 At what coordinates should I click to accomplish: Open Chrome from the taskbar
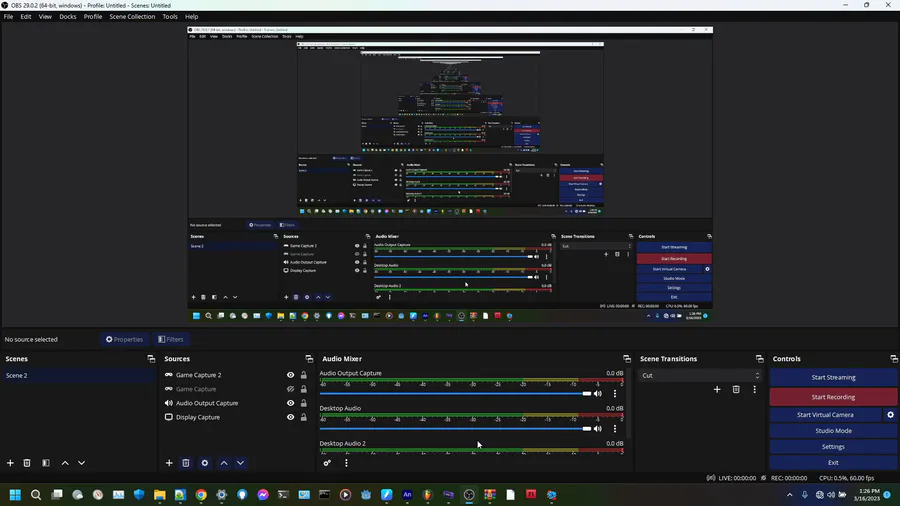point(201,495)
